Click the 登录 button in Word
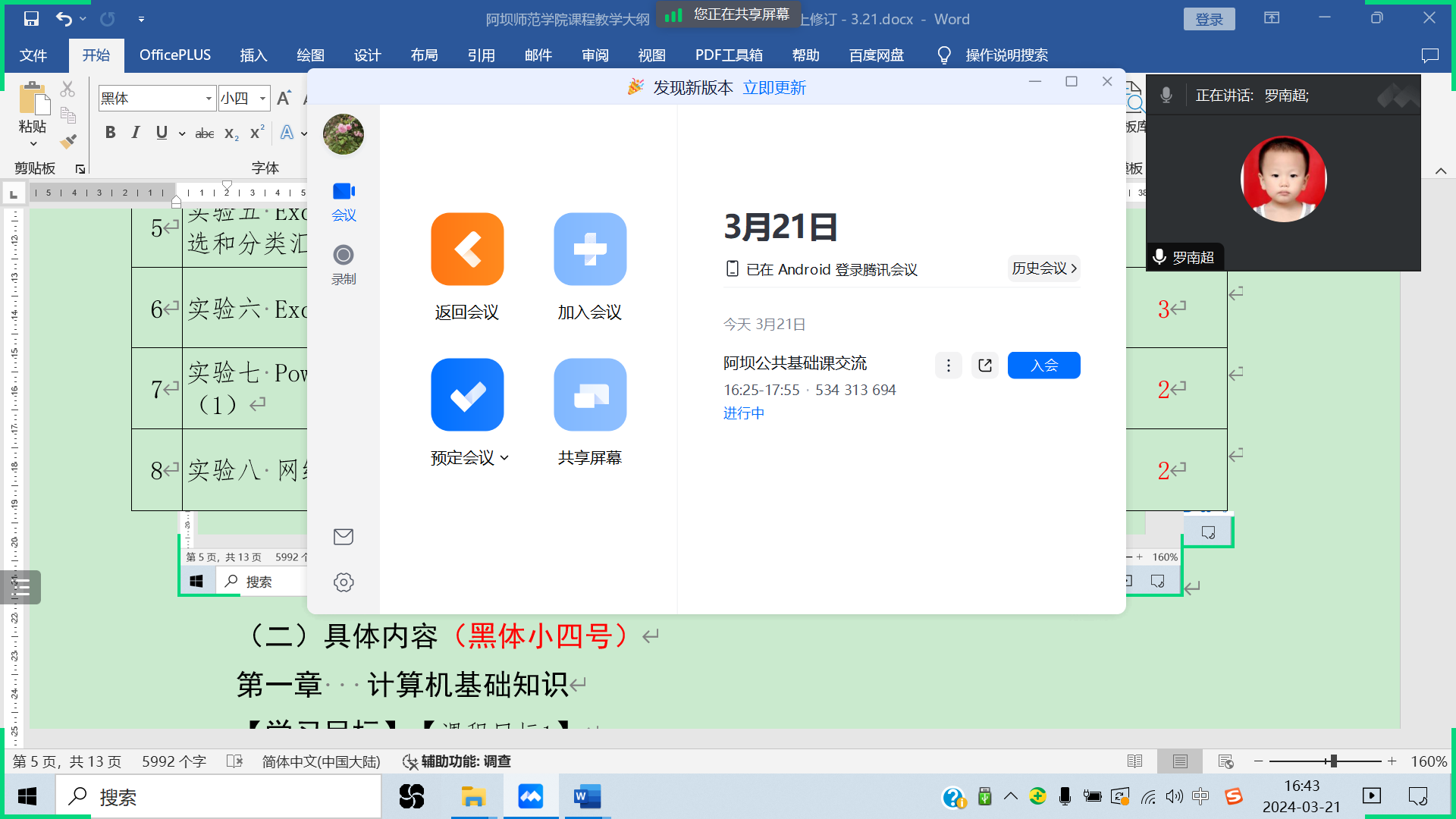 tap(1209, 20)
